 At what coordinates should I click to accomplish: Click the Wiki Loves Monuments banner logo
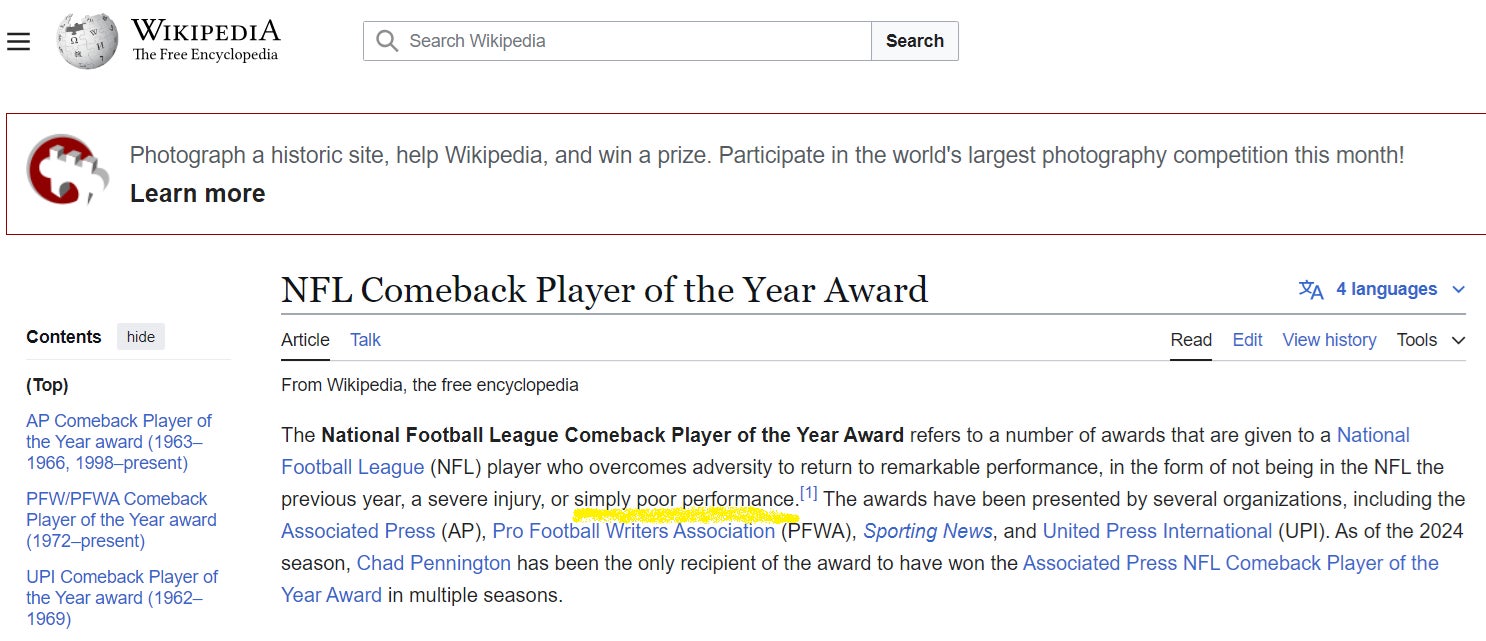67,172
